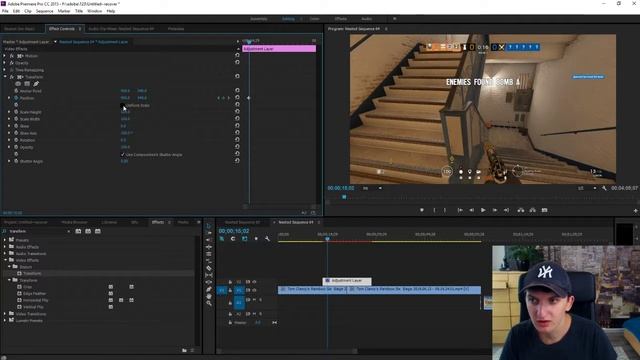Open the Marker menu
Screen dimensions: 640x360
tap(64, 11)
